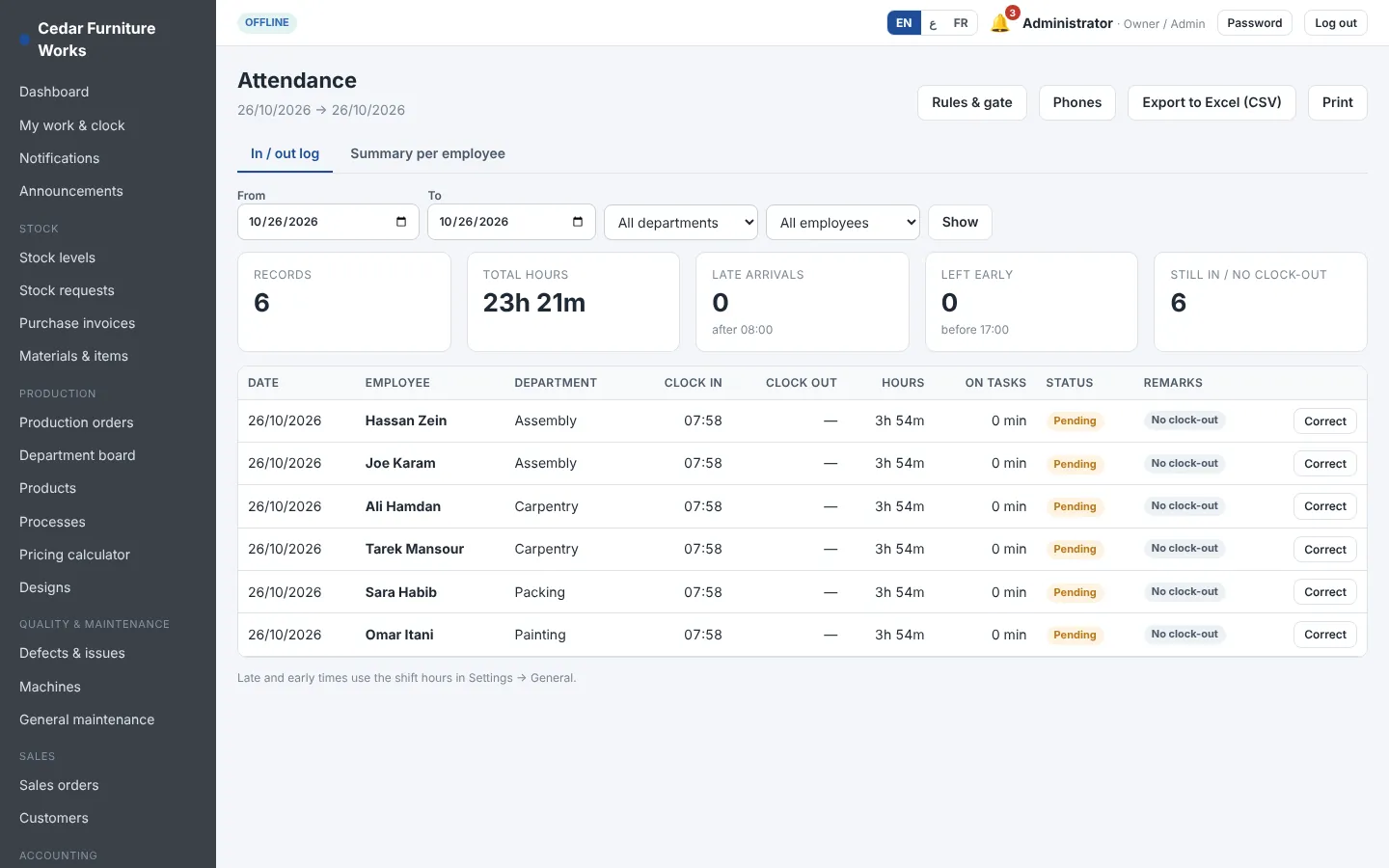Viewport: 1389px width, 868px height.
Task: Open Purchase invoices
Action: click(108, 323)
